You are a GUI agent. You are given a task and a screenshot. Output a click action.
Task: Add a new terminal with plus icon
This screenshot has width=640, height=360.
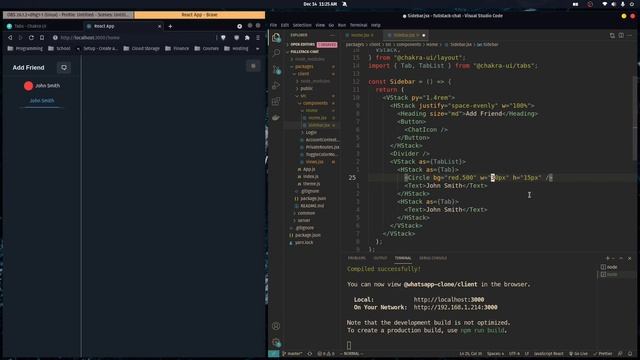(607, 258)
